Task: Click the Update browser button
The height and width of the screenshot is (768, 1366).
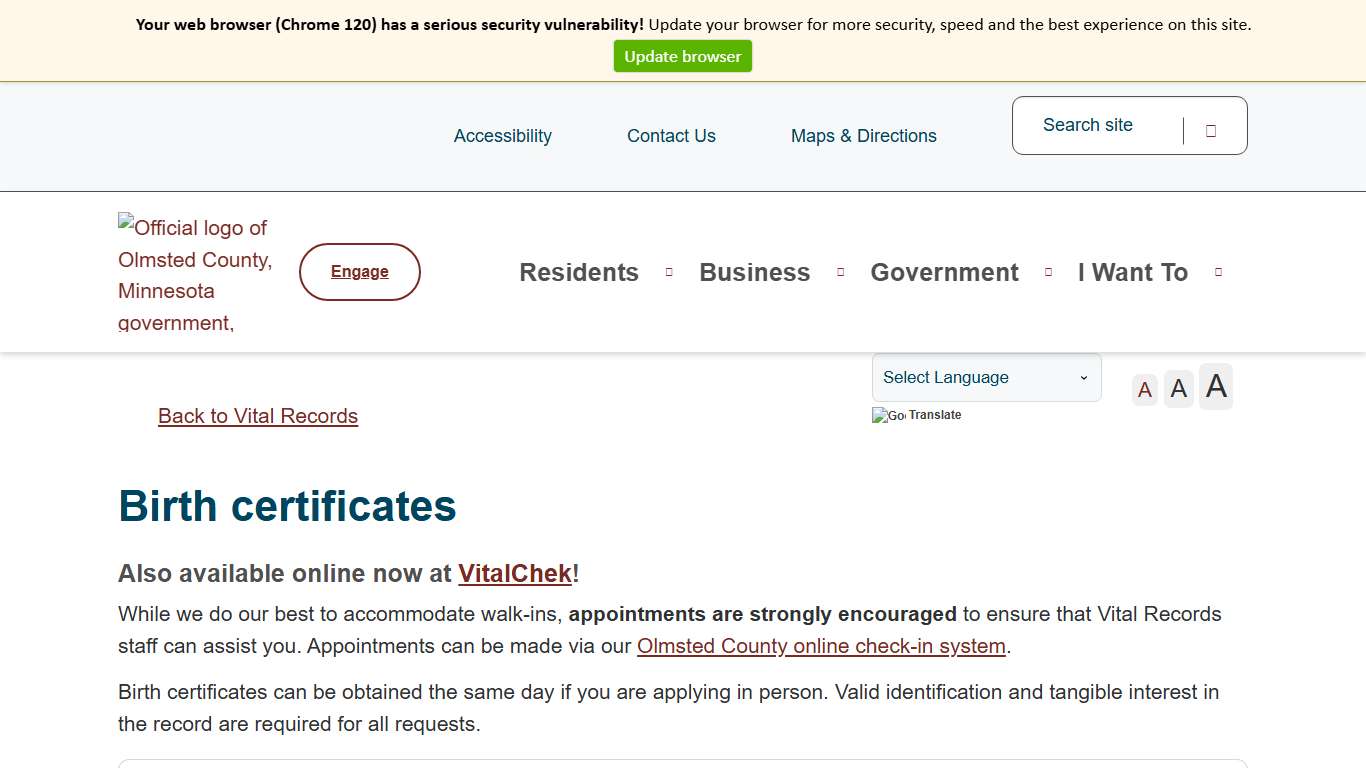Action: (x=683, y=57)
